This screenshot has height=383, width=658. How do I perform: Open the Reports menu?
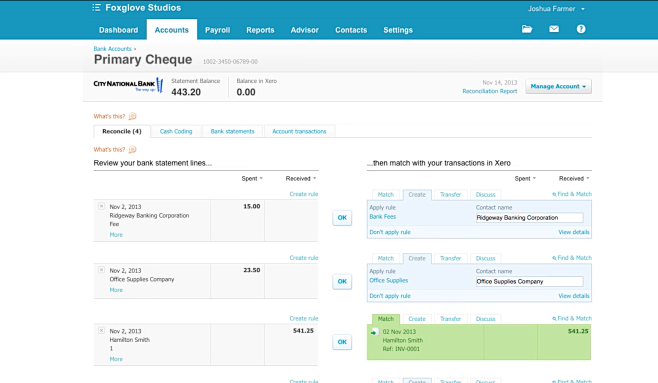pyautogui.click(x=260, y=30)
